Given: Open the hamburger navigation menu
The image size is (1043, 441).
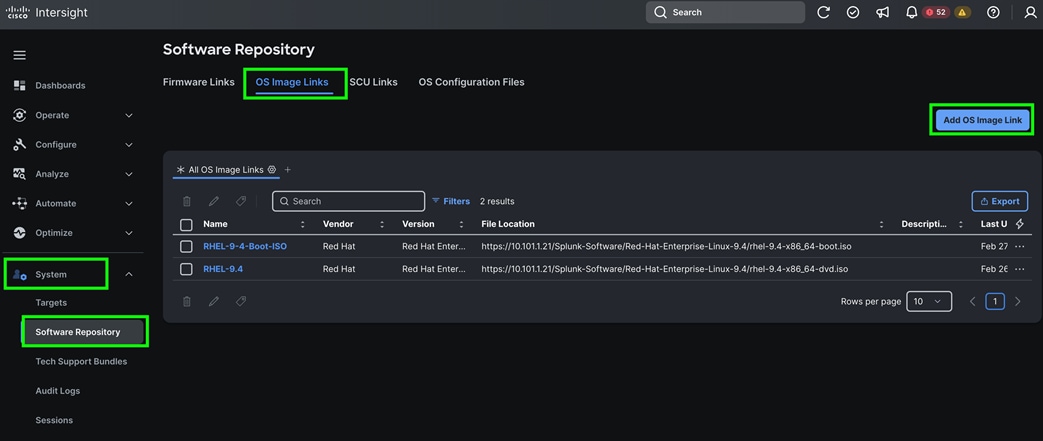Looking at the screenshot, I should point(19,55).
